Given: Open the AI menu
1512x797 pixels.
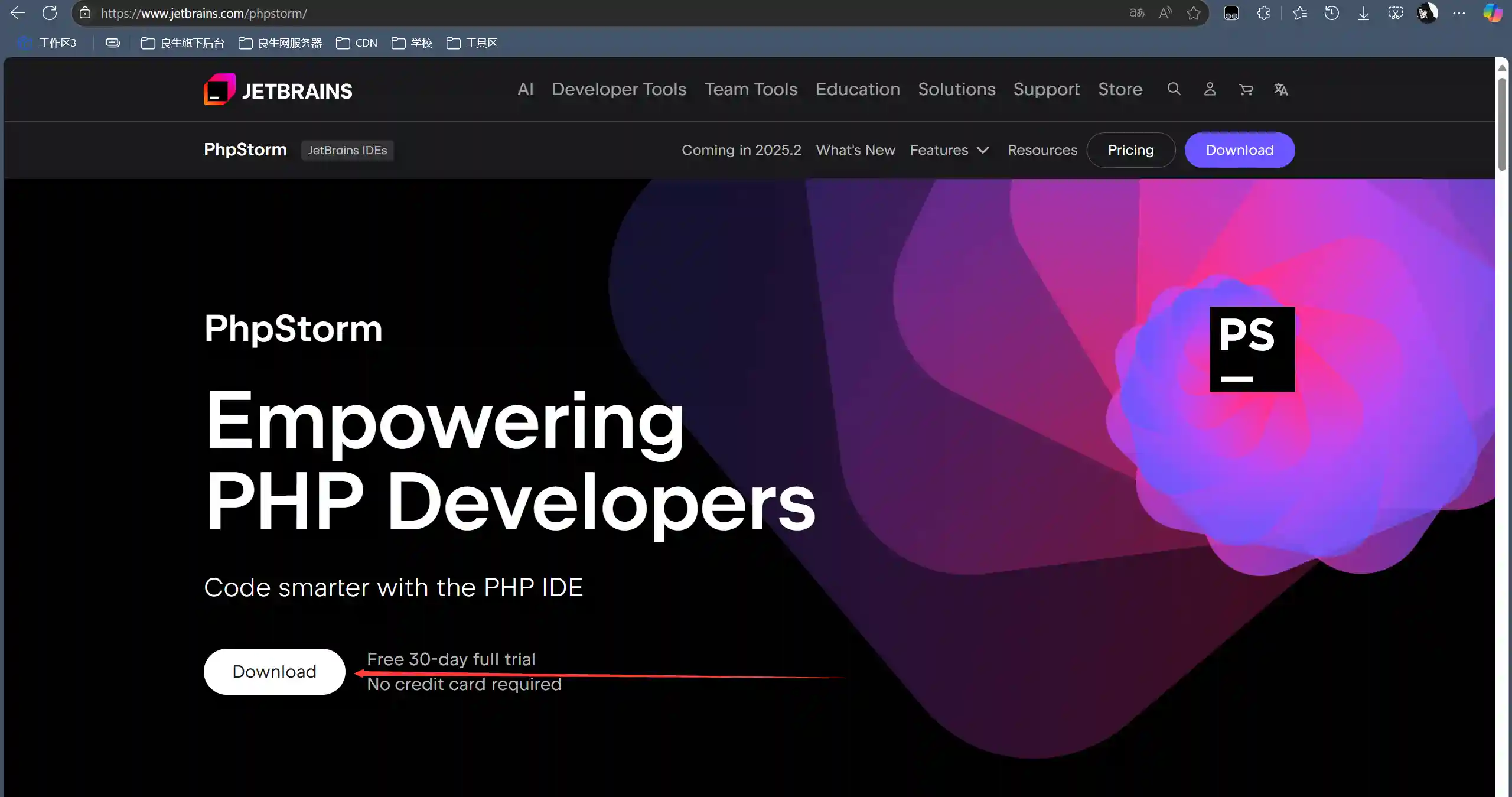Looking at the screenshot, I should coord(525,89).
